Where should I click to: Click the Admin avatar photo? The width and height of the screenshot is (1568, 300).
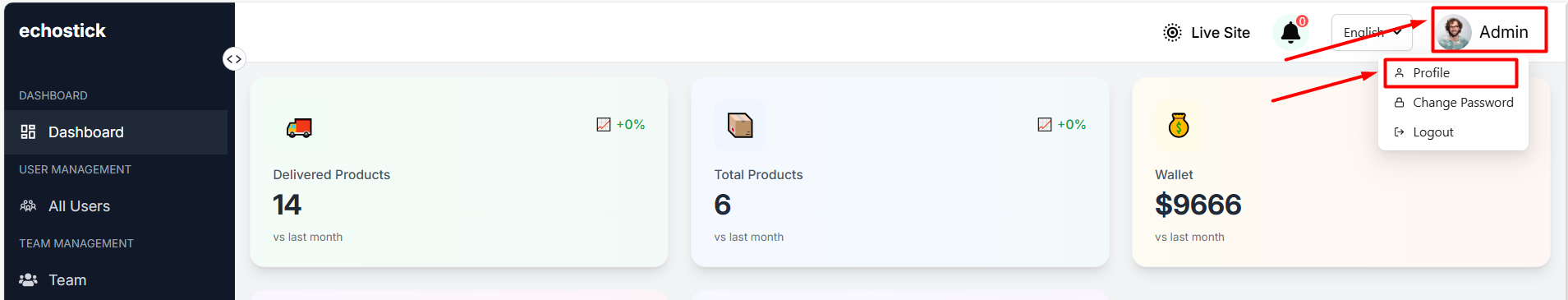tap(1454, 32)
